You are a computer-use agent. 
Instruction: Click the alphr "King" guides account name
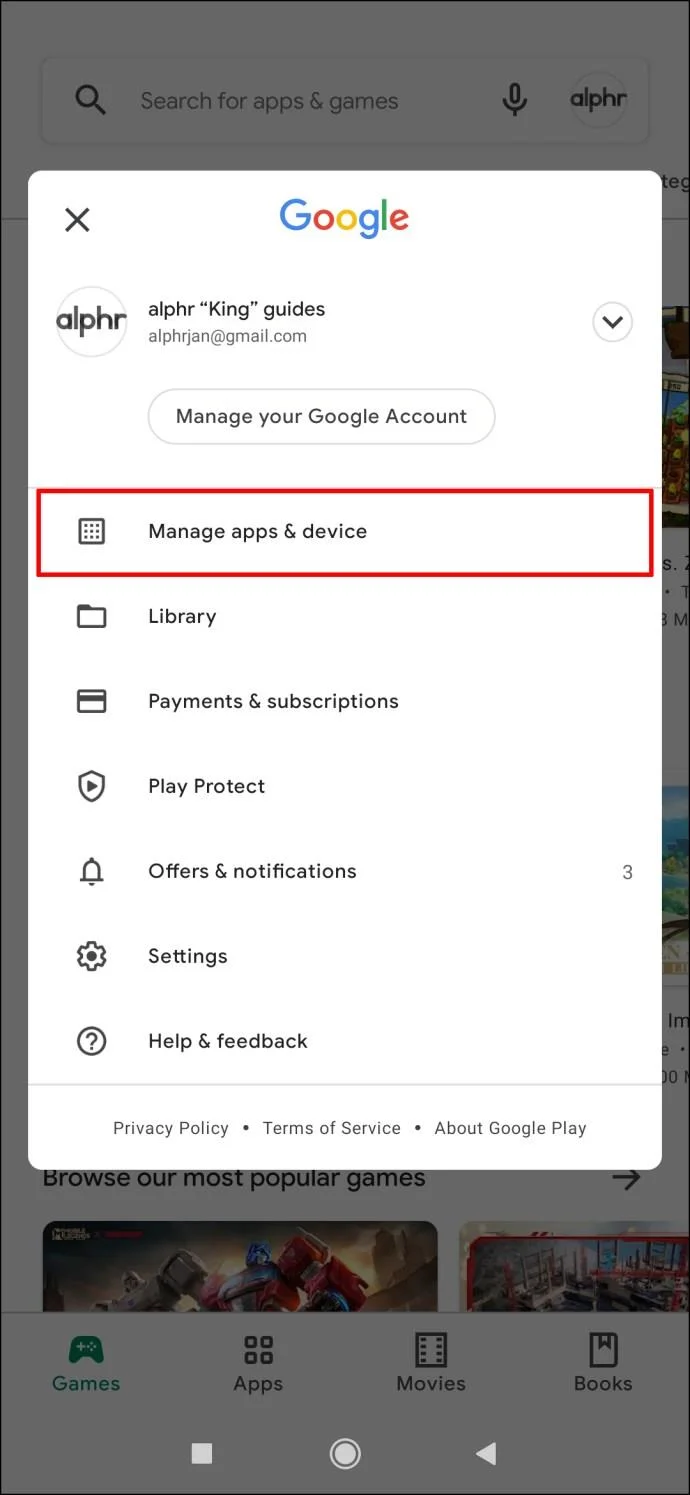[236, 309]
